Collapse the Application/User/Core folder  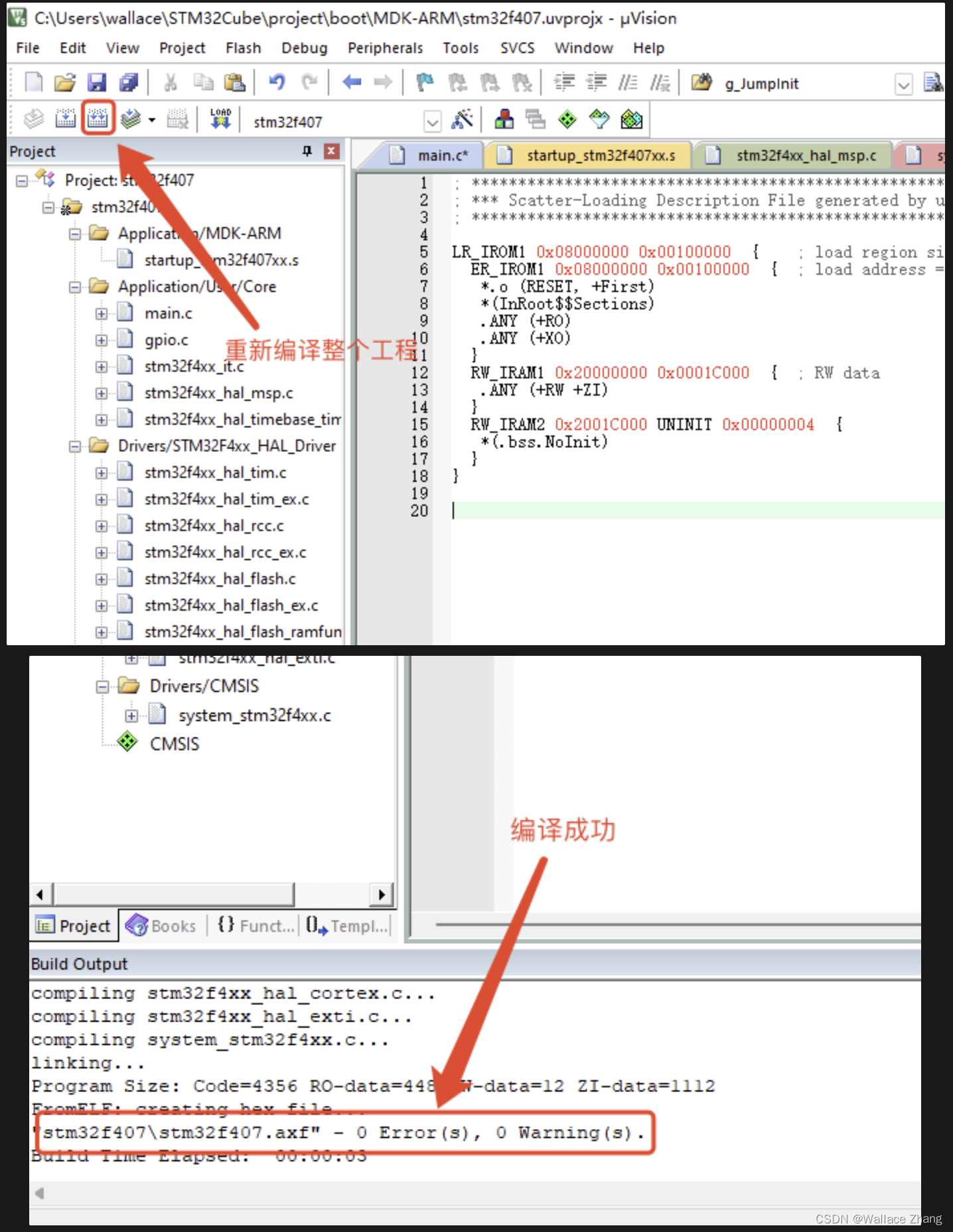pos(74,287)
